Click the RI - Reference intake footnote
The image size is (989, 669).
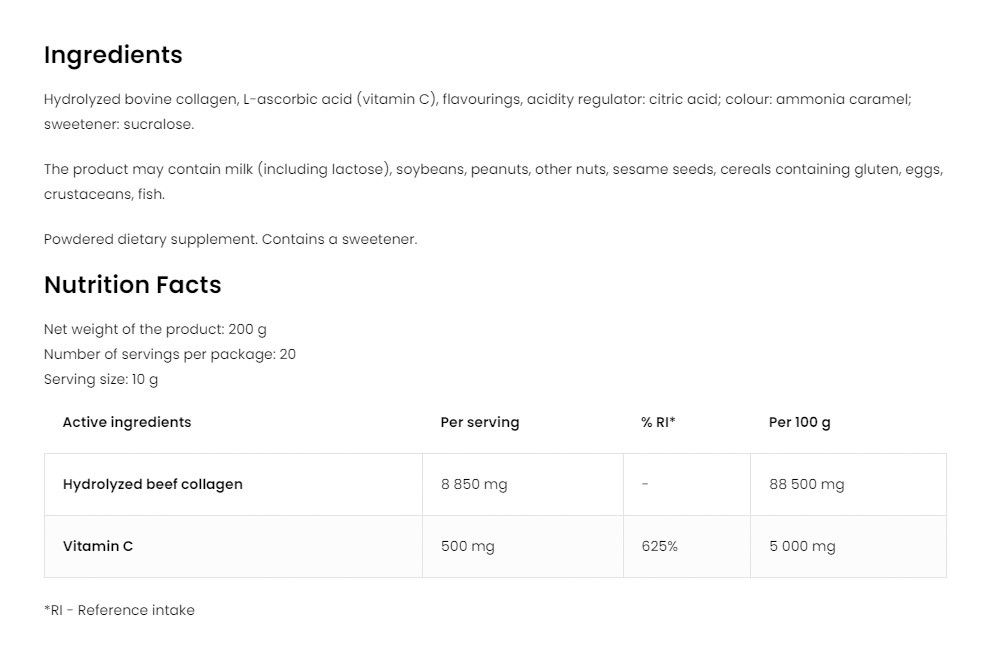click(x=119, y=610)
